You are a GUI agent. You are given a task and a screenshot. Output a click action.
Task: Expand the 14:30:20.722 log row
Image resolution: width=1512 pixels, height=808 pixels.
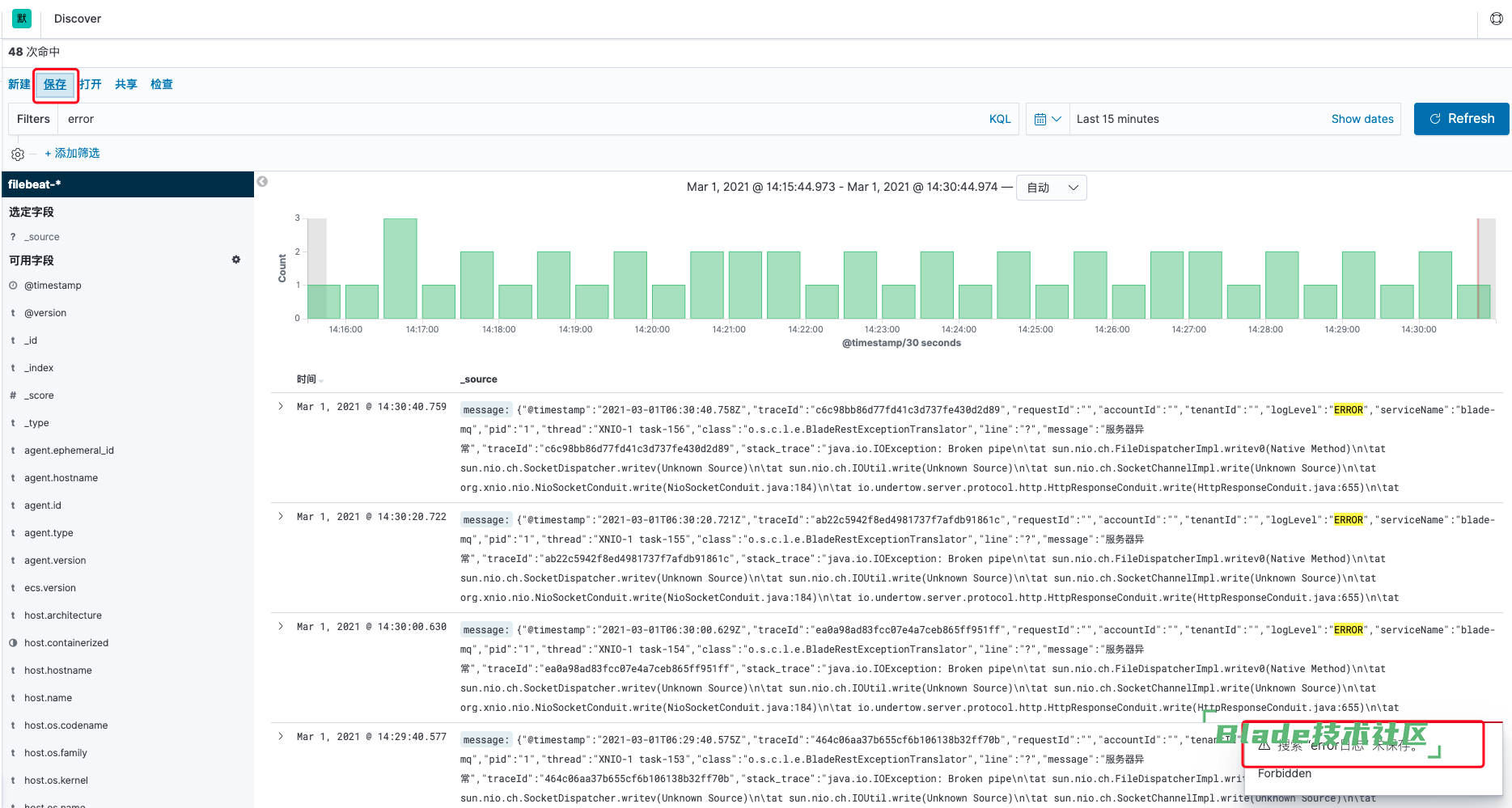pos(281,517)
